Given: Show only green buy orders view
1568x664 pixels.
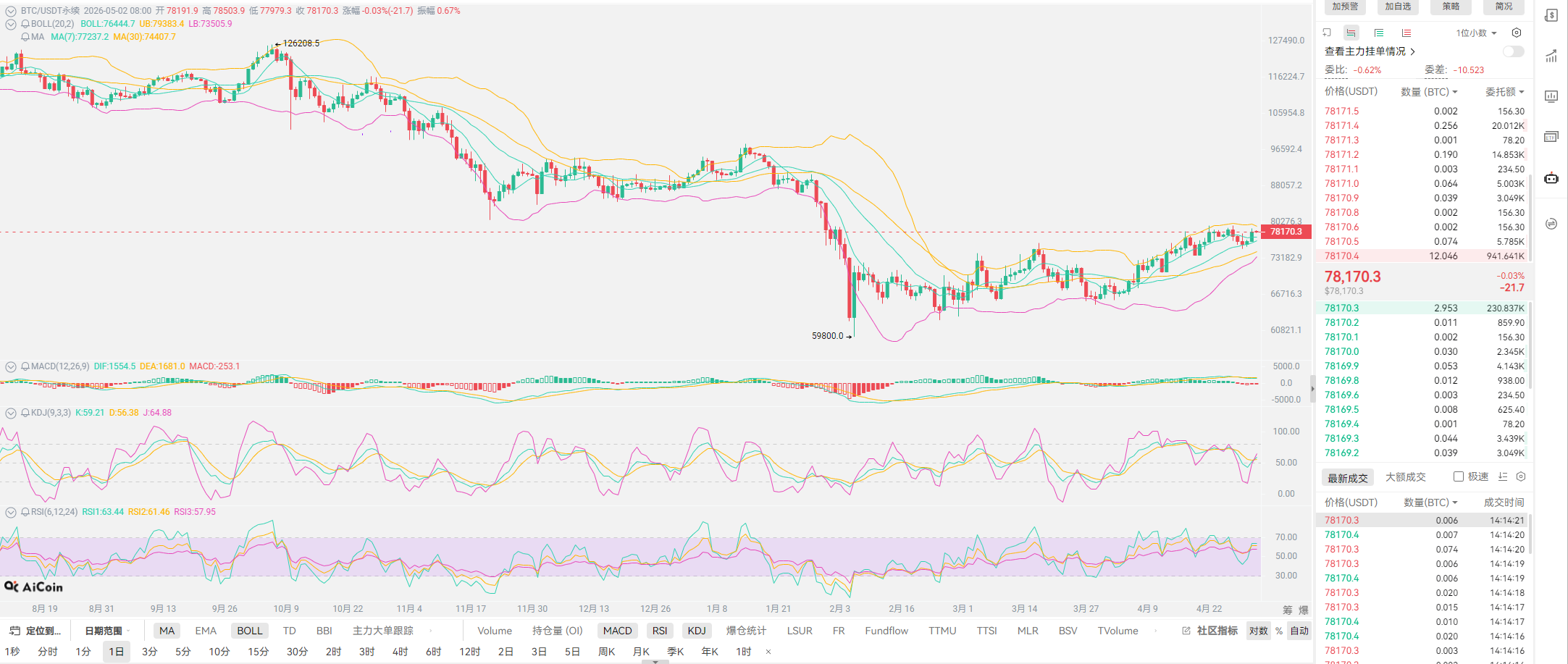Looking at the screenshot, I should coord(1379,33).
